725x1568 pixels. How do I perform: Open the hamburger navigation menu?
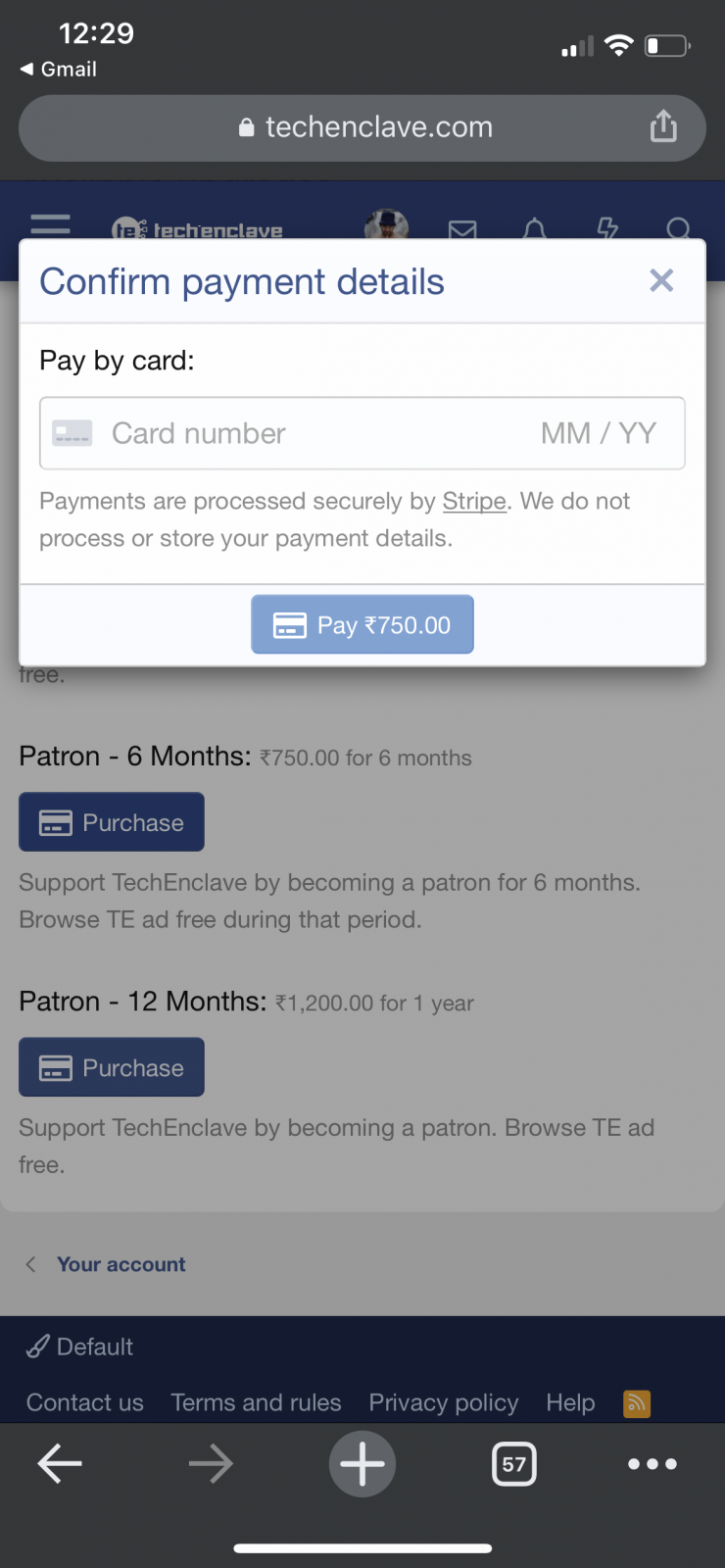50,225
